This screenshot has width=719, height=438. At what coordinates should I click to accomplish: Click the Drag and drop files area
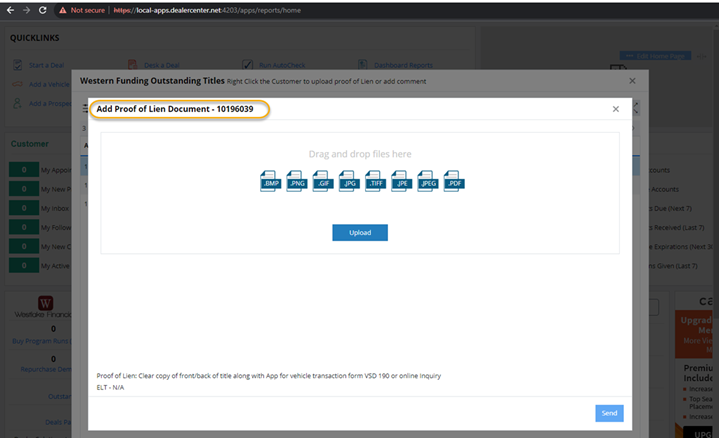click(x=360, y=193)
